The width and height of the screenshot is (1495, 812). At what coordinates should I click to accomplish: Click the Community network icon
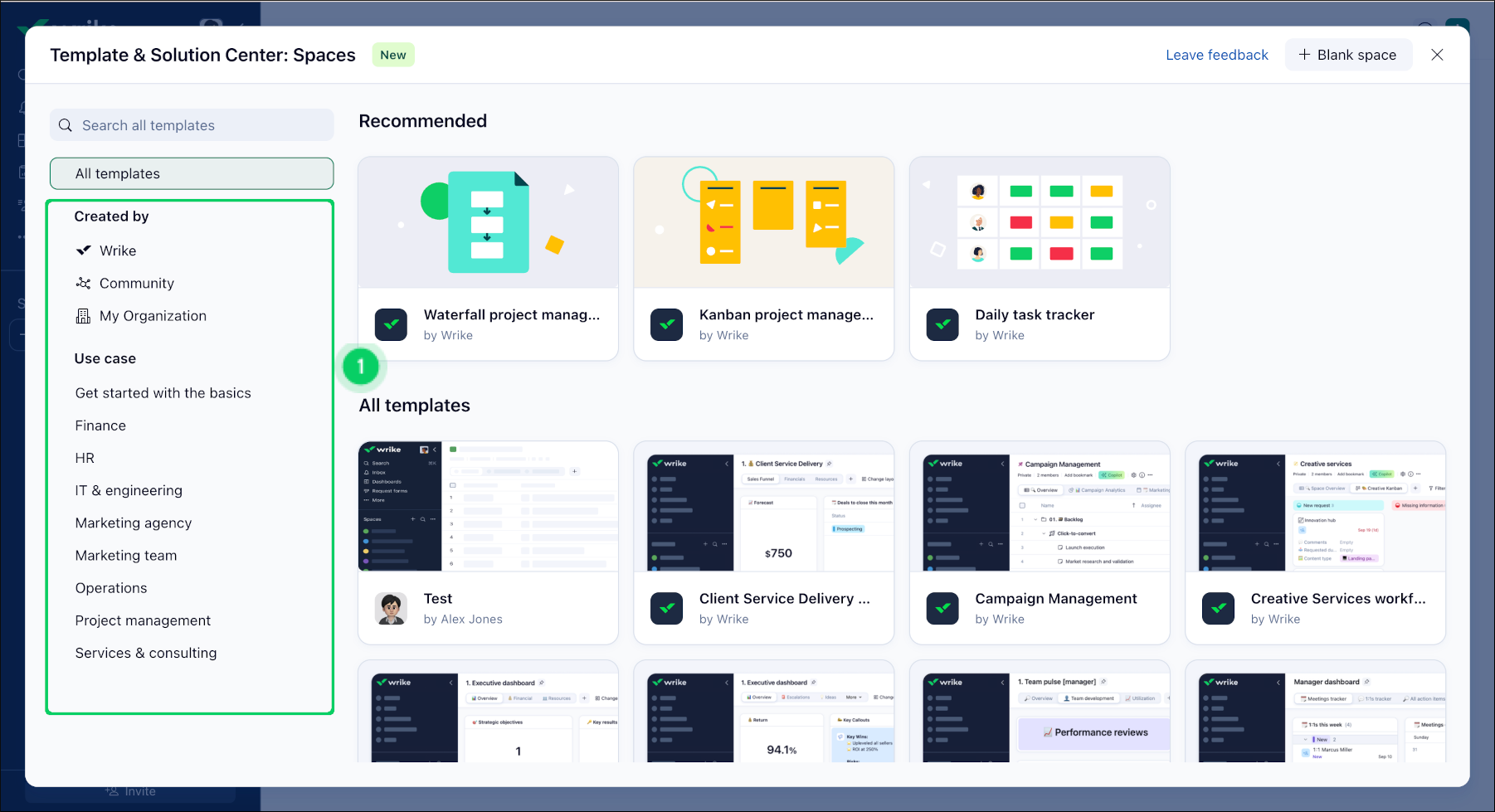point(84,284)
